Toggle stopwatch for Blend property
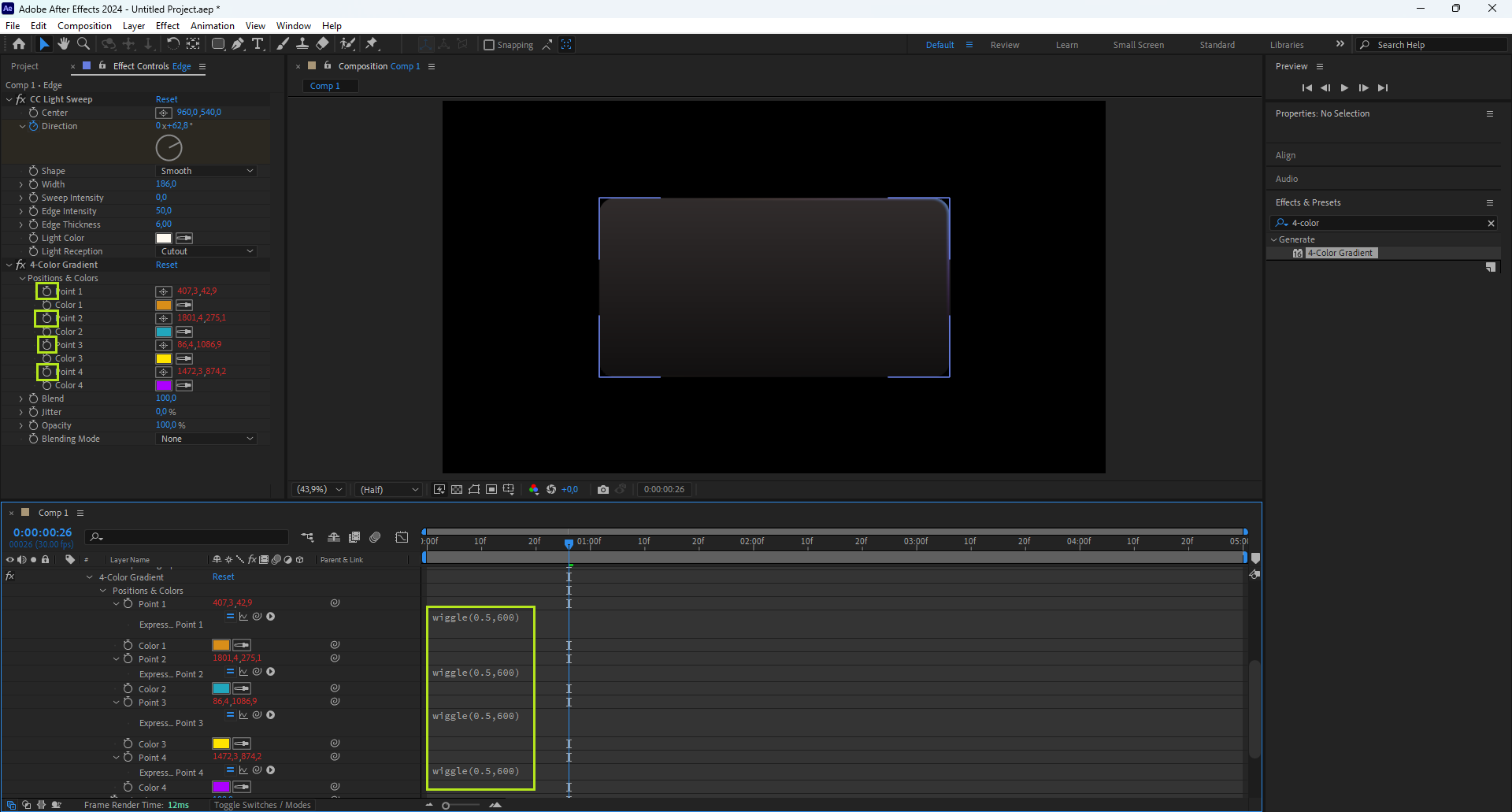Screen dimensions: 1512x812 (34, 399)
